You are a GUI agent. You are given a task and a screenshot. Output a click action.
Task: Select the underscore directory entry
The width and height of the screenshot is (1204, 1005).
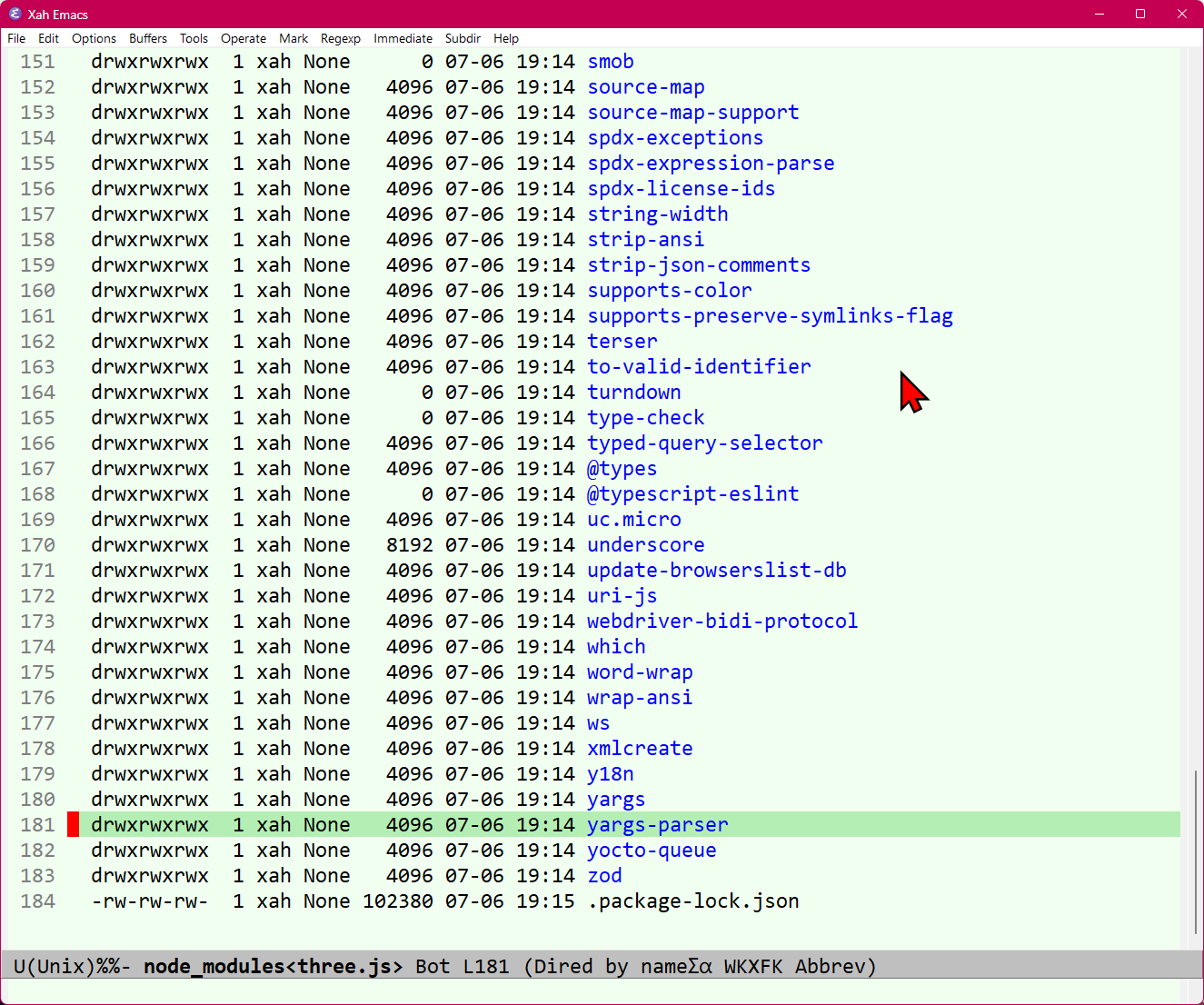click(x=646, y=545)
